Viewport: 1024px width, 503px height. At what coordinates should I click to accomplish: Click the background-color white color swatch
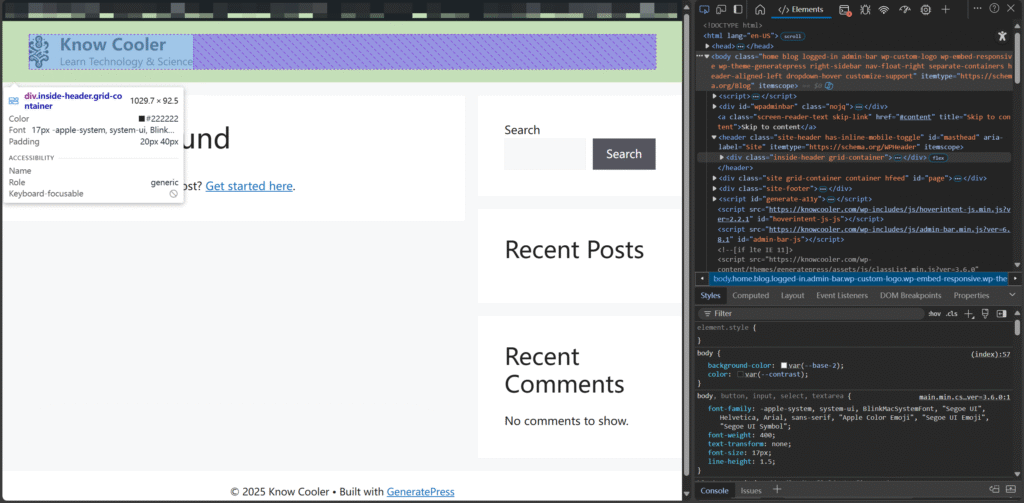[x=784, y=366]
